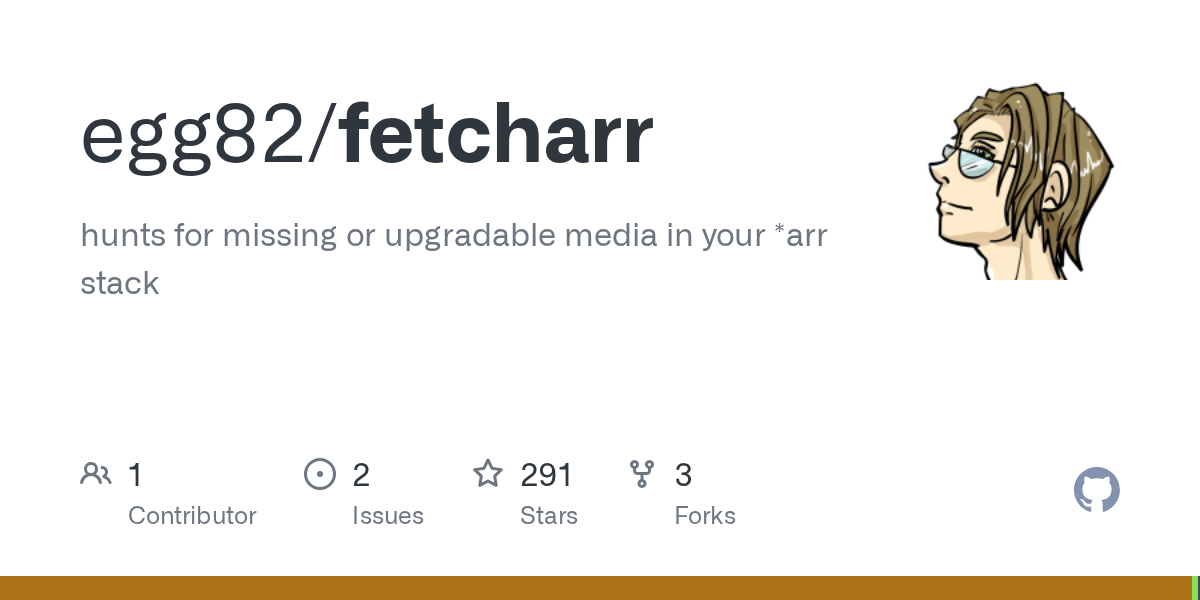Select the Forks label

coord(705,516)
